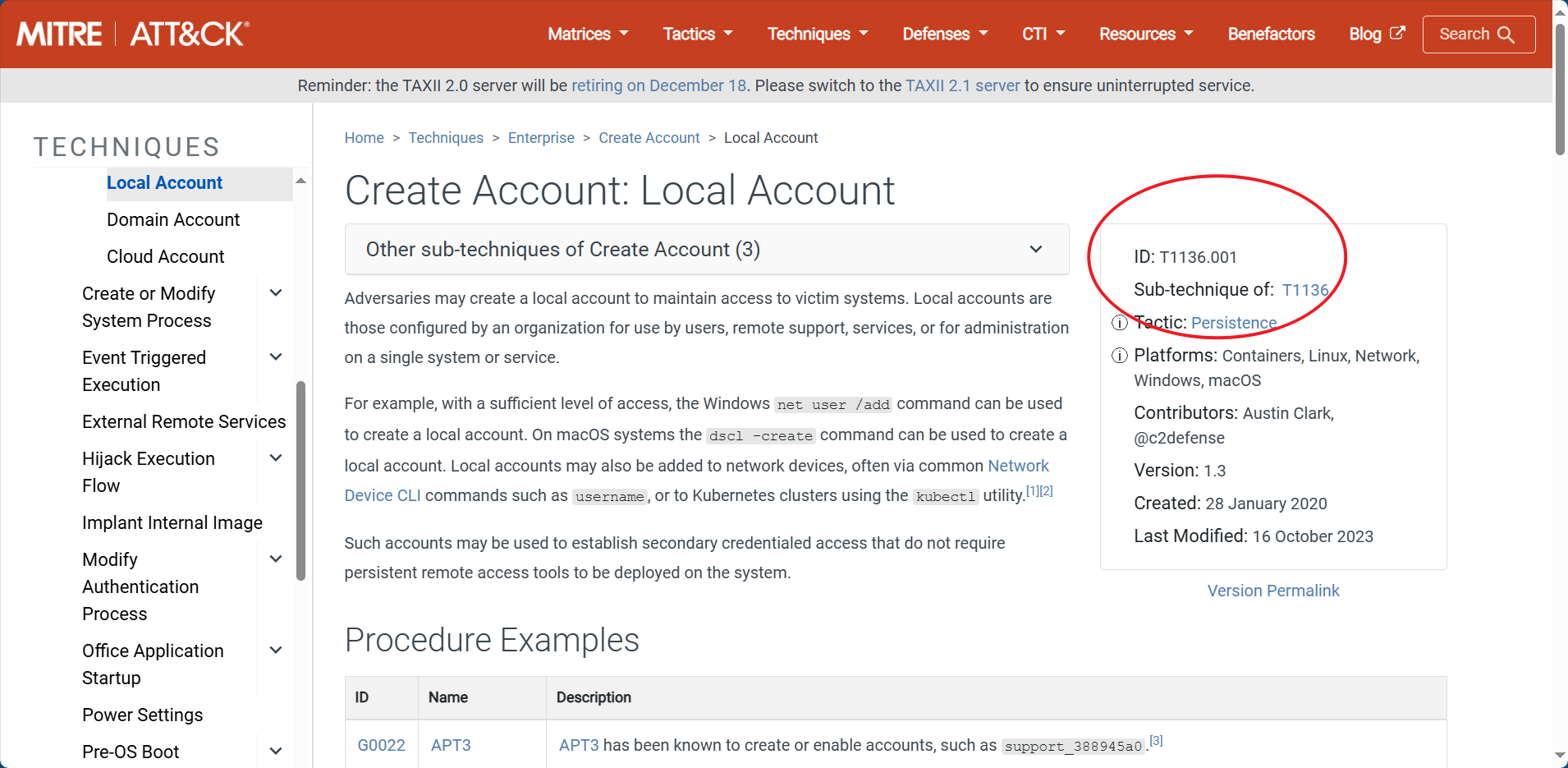Viewport: 1568px width, 768px height.
Task: Open Hijack Execution Flow technique
Action: pos(149,472)
